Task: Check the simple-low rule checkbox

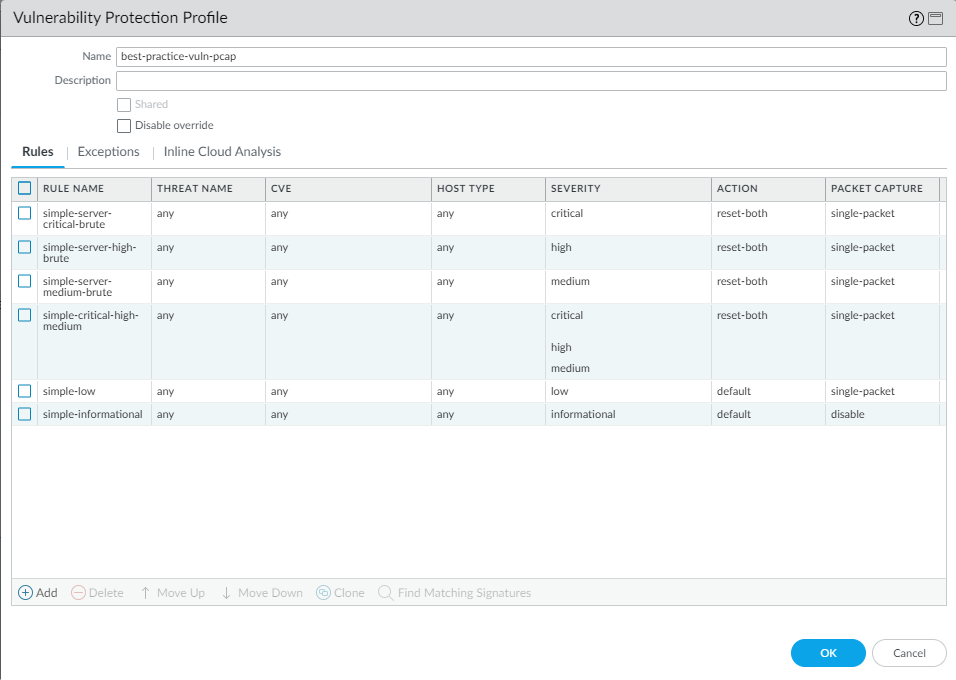Action: coord(25,391)
